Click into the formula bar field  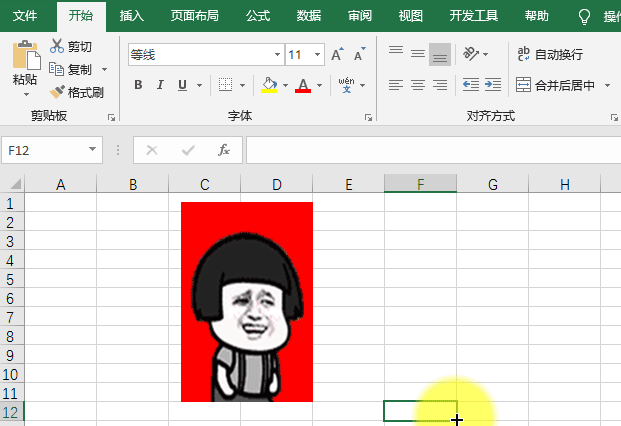(433, 150)
